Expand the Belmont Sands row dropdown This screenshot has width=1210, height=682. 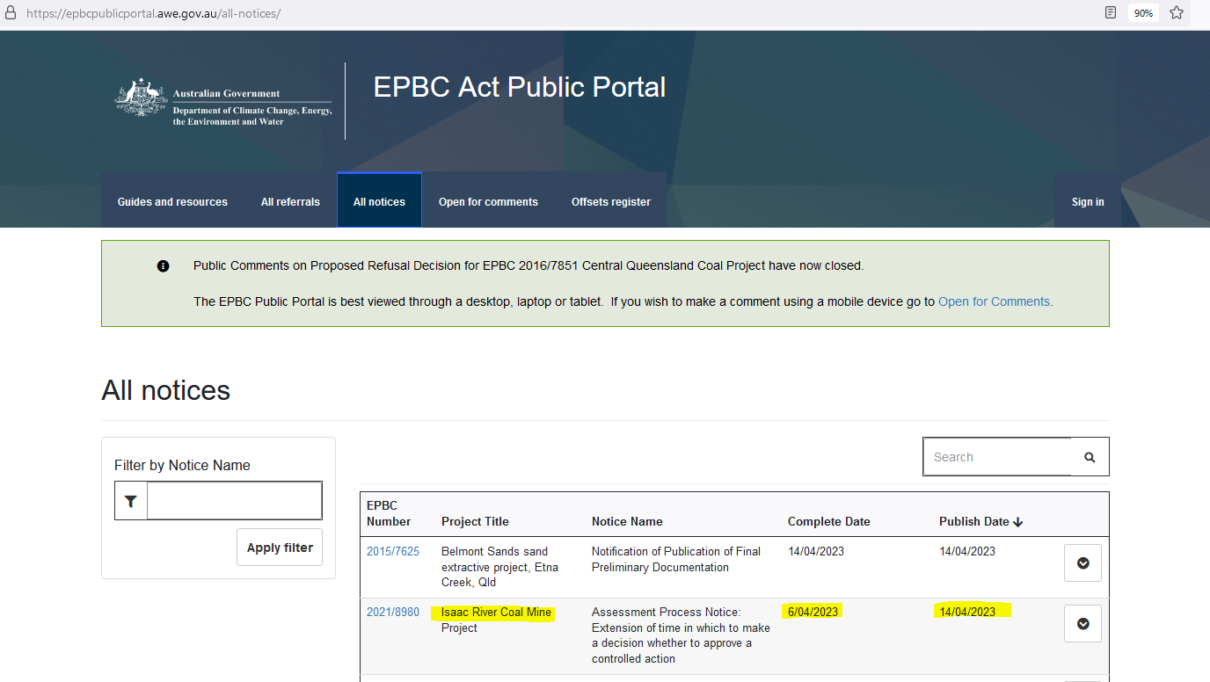pos(1082,563)
